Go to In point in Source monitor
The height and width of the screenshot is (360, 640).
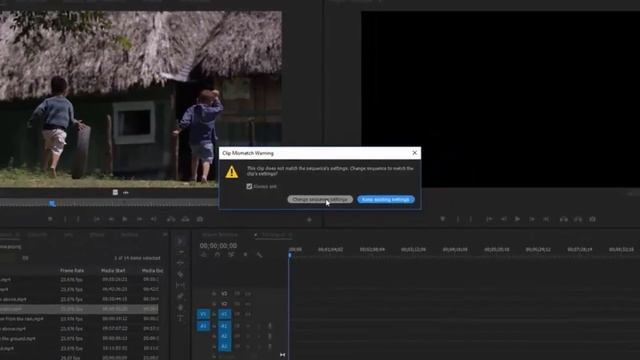pos(97,219)
